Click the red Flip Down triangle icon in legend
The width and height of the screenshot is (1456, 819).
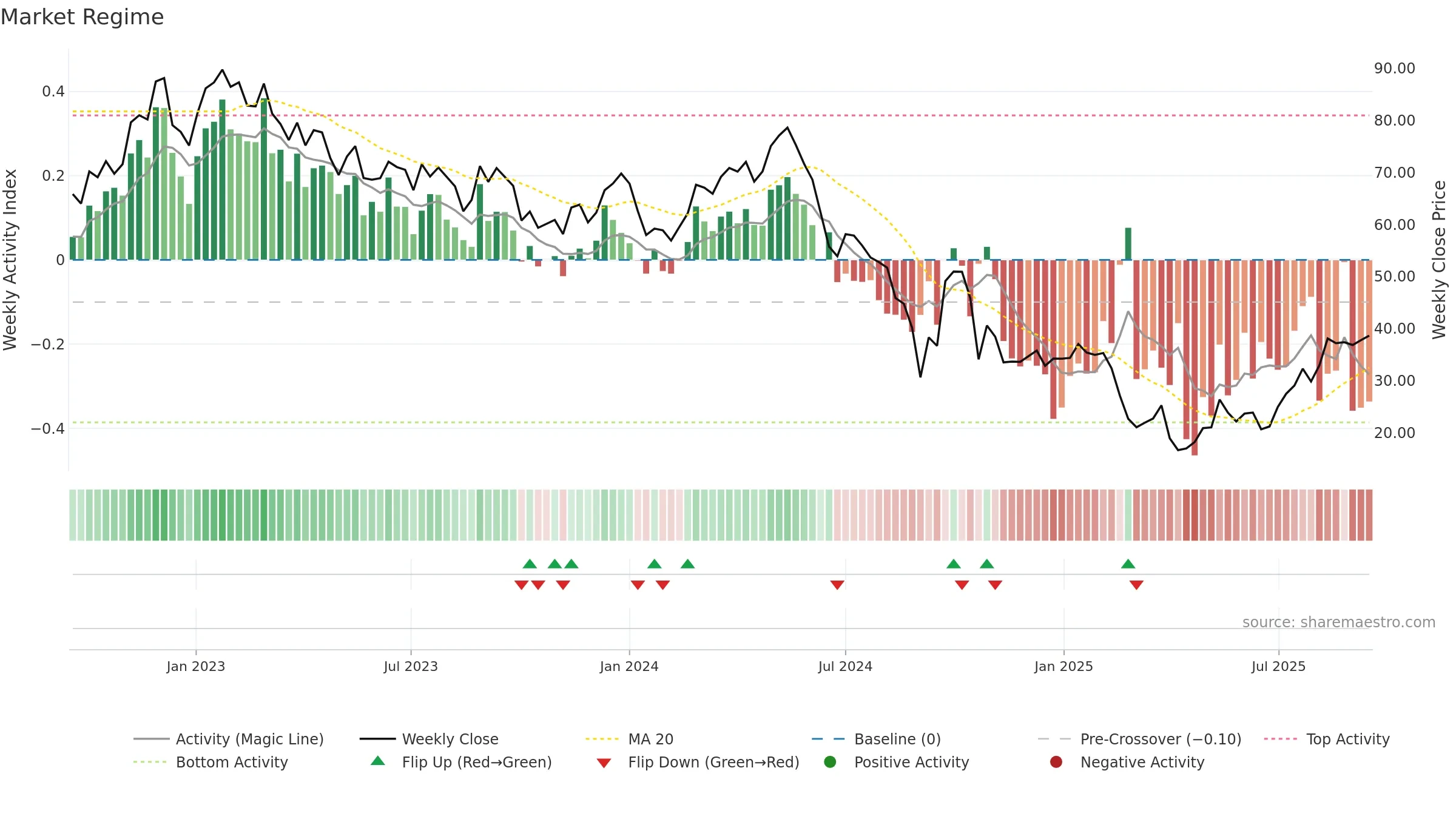[604, 763]
